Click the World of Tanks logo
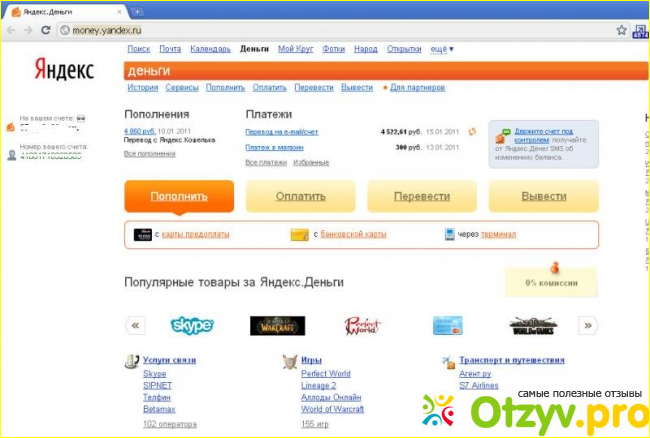The height and width of the screenshot is (438, 650). click(x=533, y=325)
